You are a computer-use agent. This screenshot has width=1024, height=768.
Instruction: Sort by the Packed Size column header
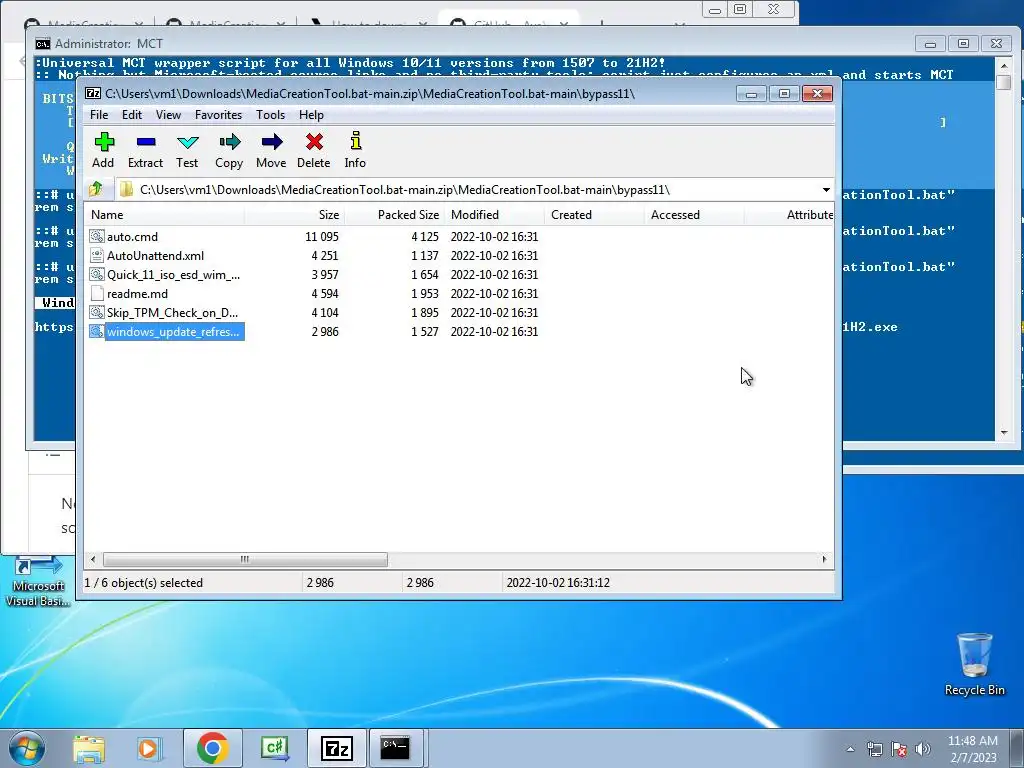point(394,215)
